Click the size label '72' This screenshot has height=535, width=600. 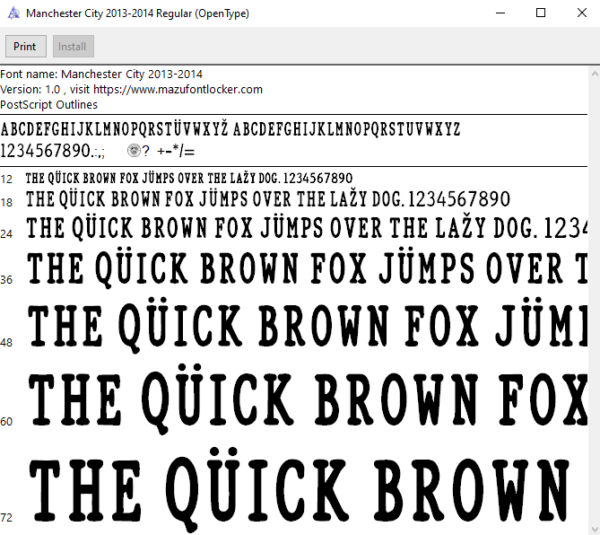click(7, 518)
